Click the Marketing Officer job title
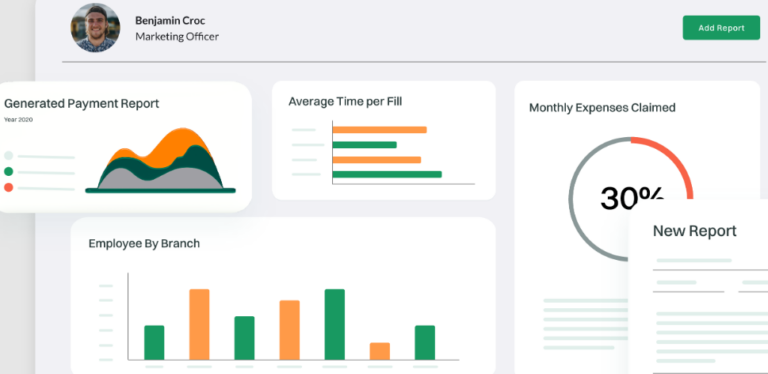768x374 pixels. (177, 37)
